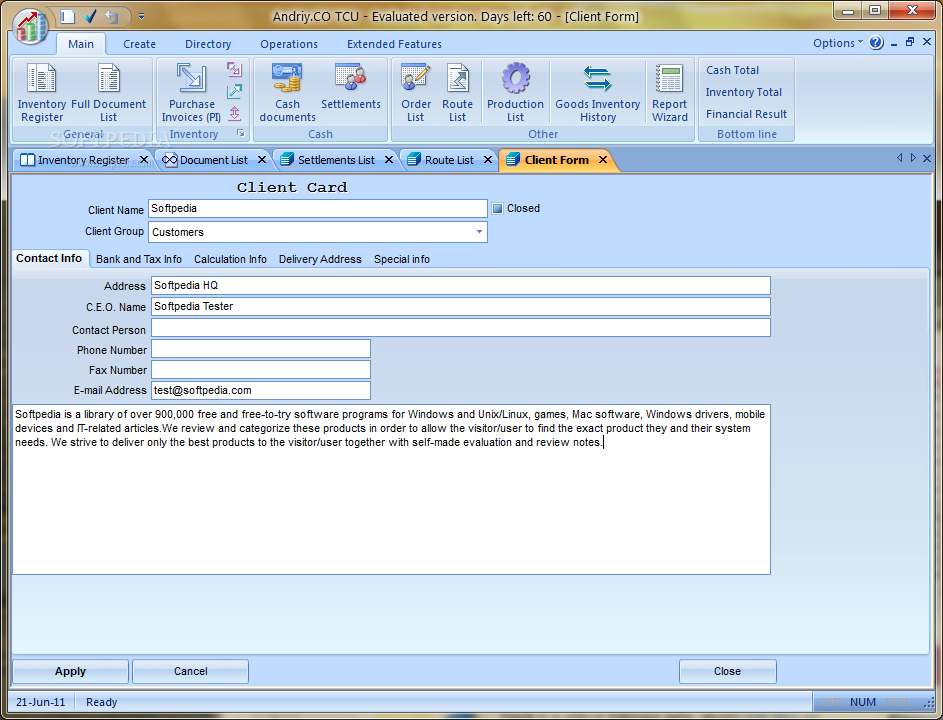Switch to the Directory ribbon tab
Viewport: 943px width, 720px height.
point(208,44)
